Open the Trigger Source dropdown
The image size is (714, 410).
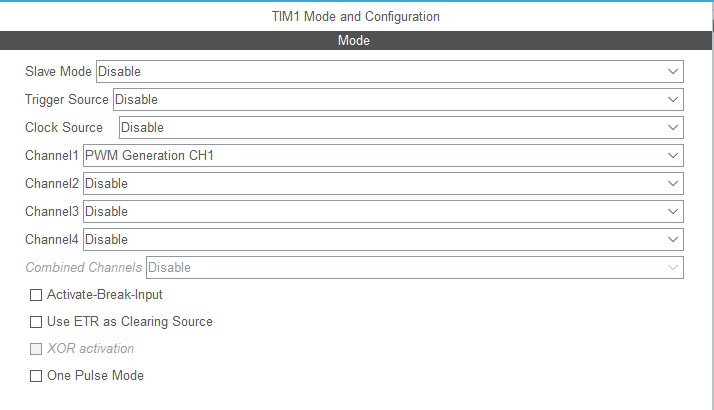tap(398, 99)
